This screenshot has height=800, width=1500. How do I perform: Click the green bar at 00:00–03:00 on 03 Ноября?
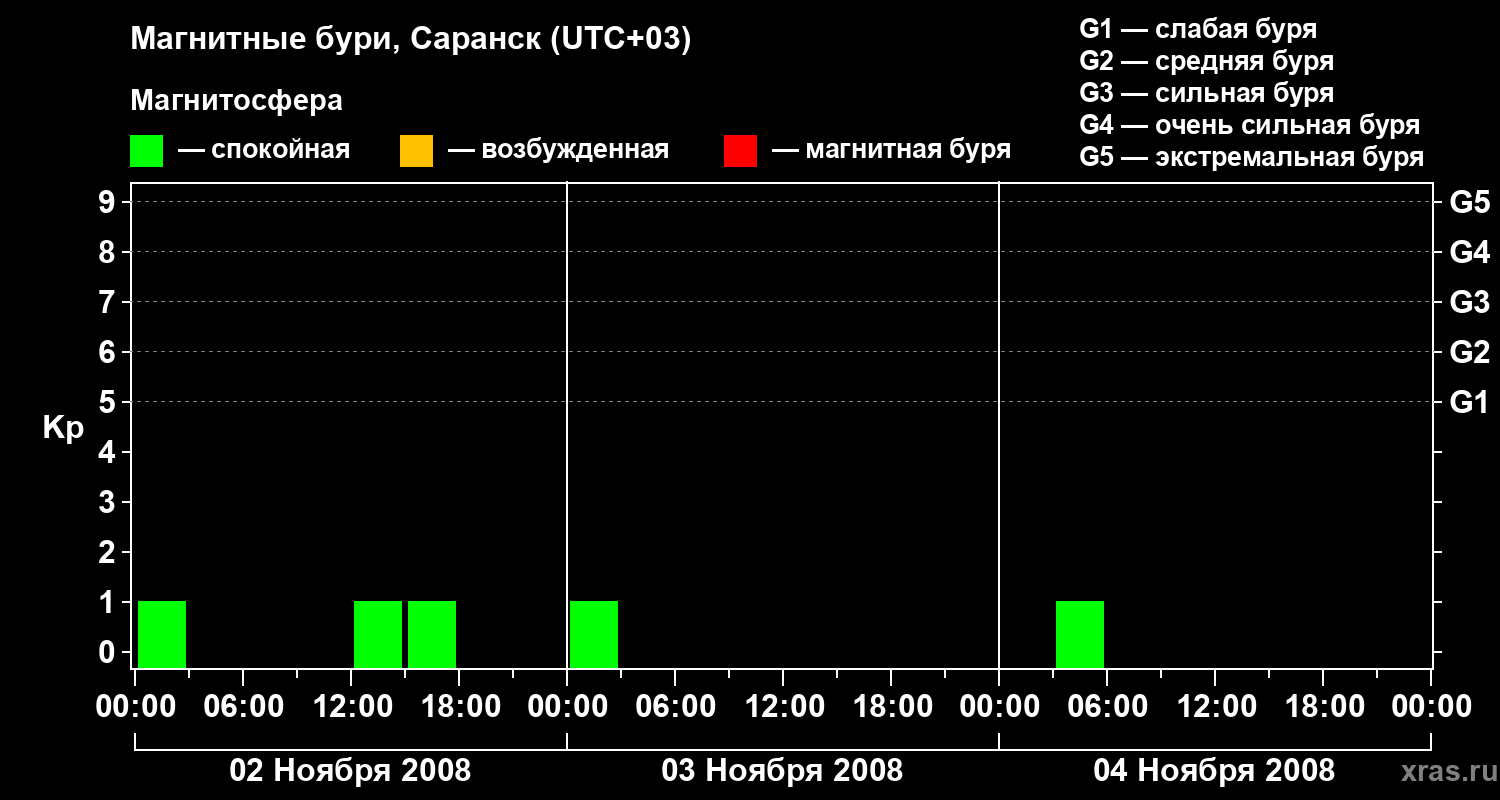[594, 634]
